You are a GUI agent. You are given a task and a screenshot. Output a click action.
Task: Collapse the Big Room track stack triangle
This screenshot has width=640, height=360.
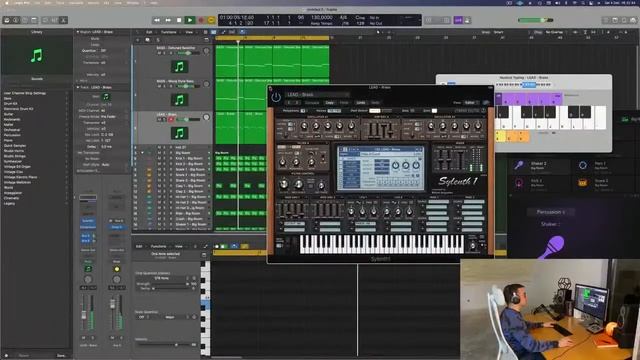(x=142, y=153)
